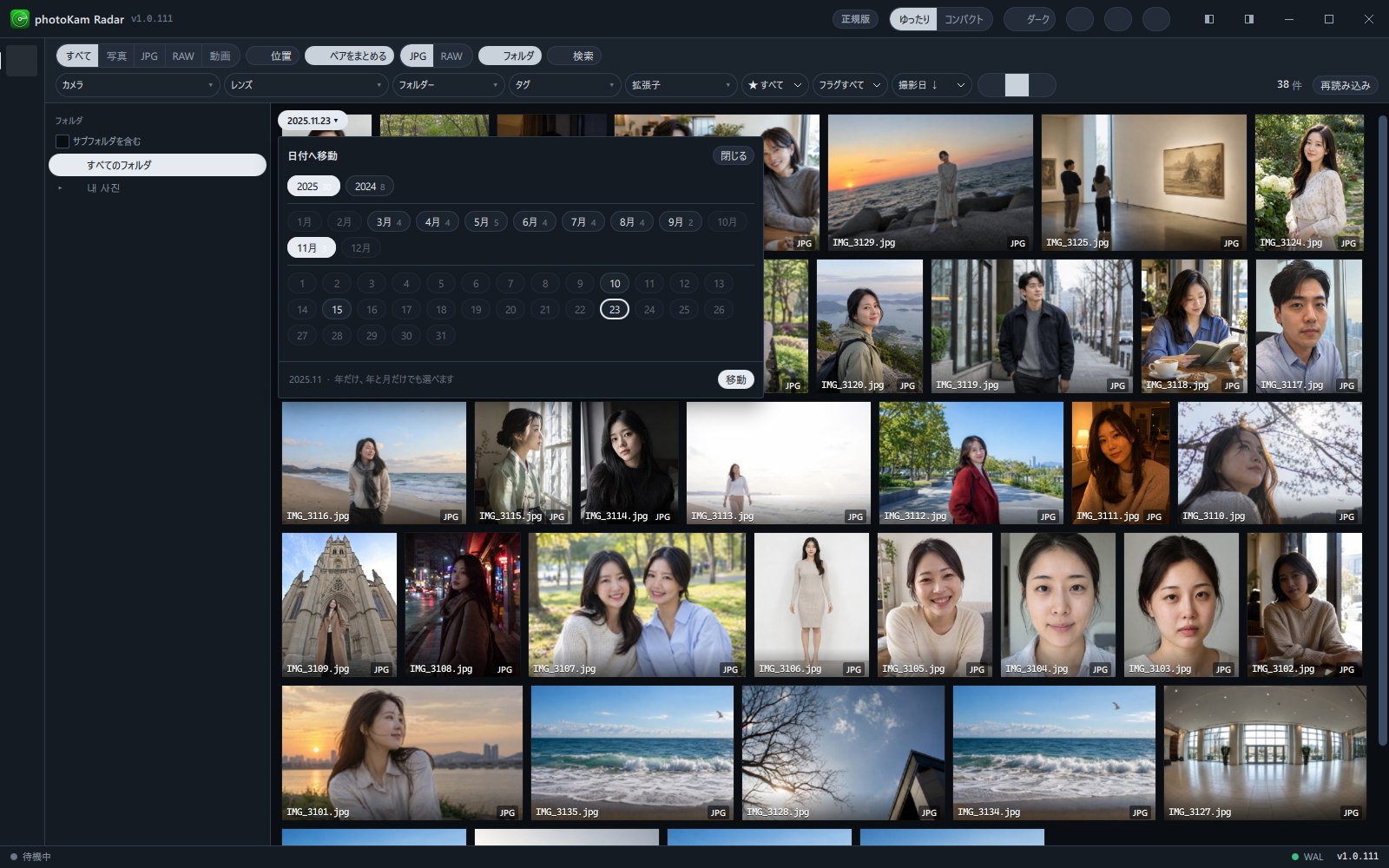The image size is (1389, 868).
Task: Open the 拡張子 filter dropdown
Action: click(x=681, y=85)
